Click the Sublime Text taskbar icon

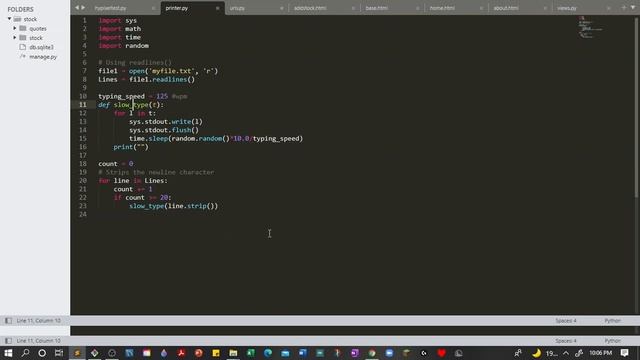(77, 353)
